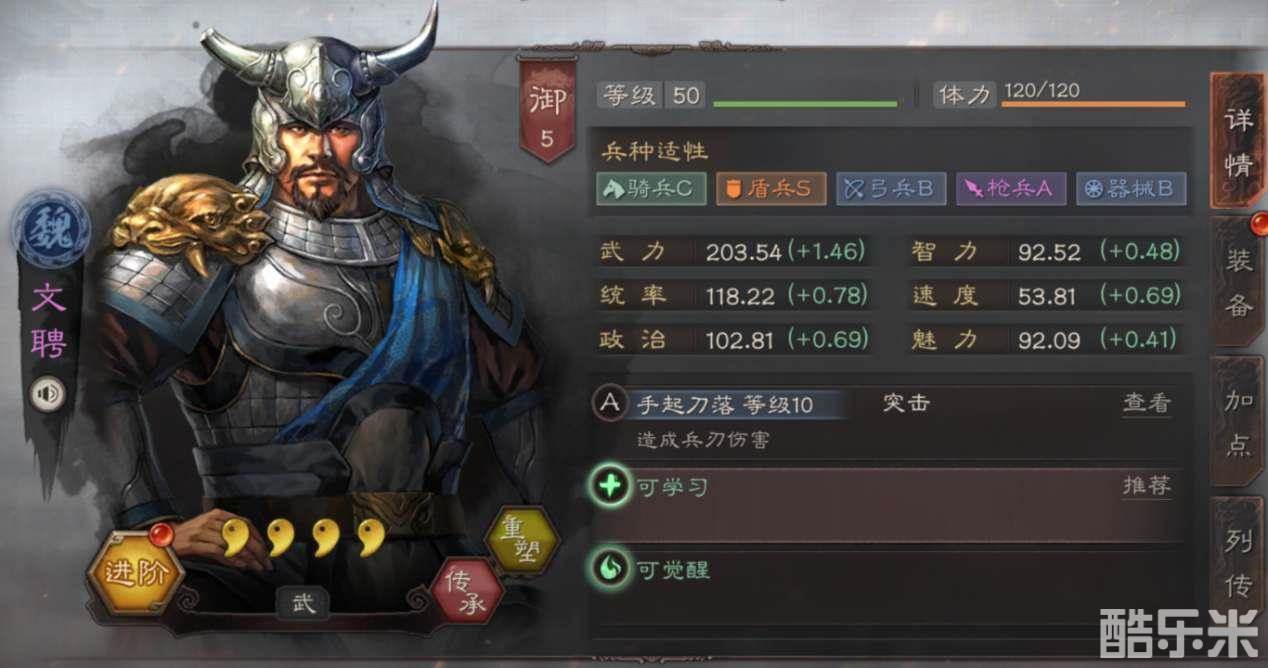Open the 加点 tab
The image size is (1268, 668).
coord(1238,421)
